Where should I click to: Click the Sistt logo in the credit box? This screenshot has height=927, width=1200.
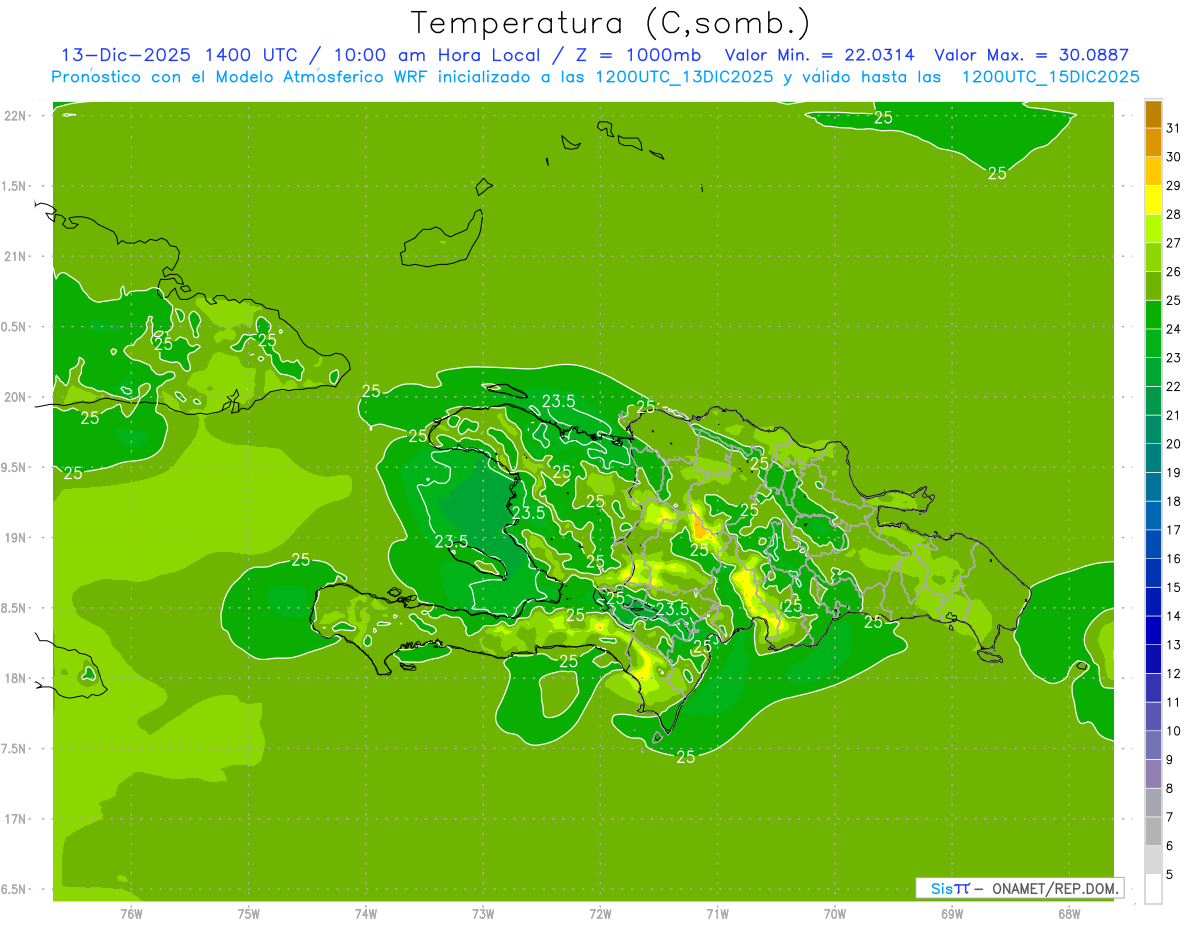[950, 888]
